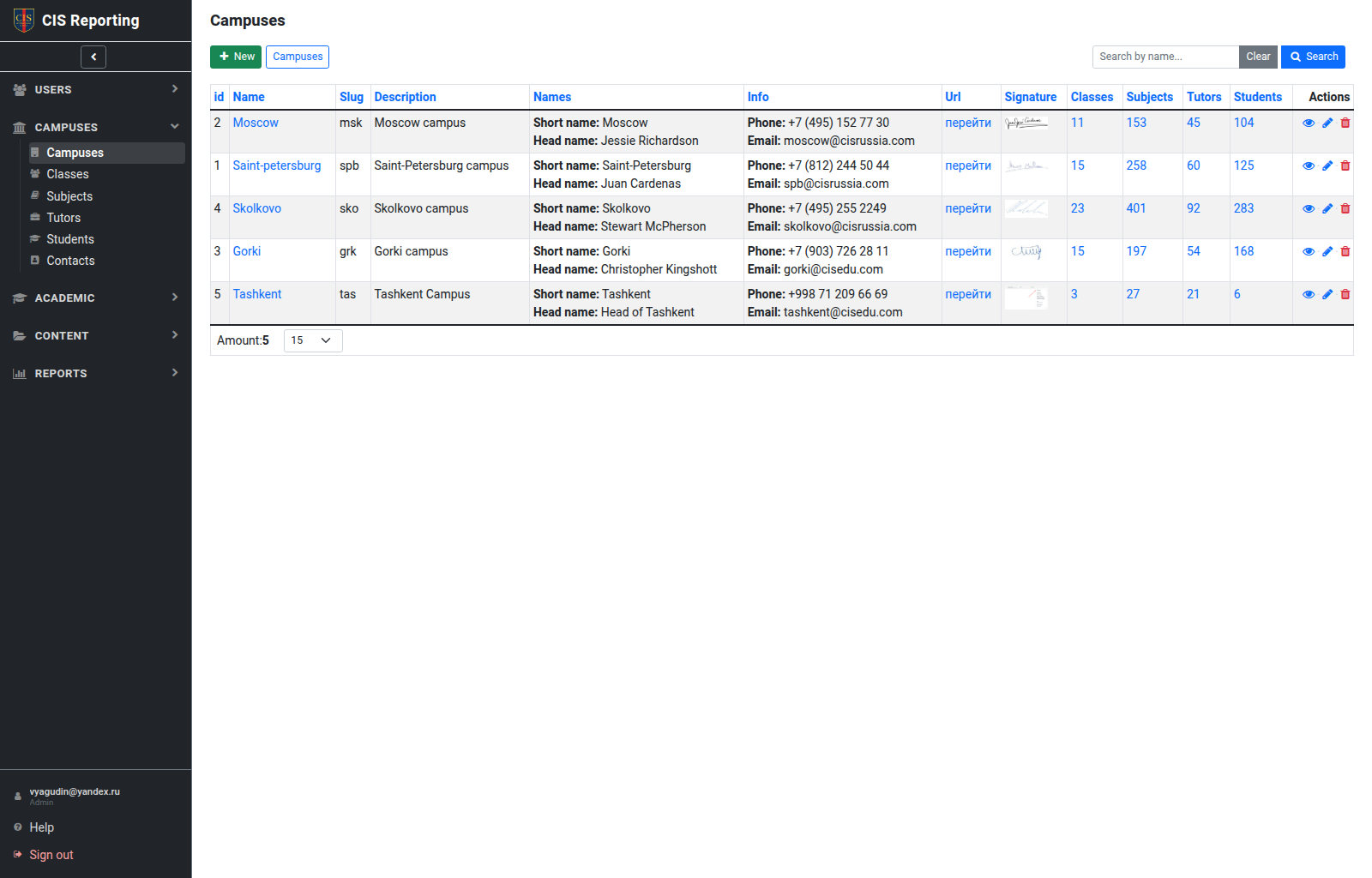Follow the перейти link for Tashkent
The image size is (1372, 878).
968,294
